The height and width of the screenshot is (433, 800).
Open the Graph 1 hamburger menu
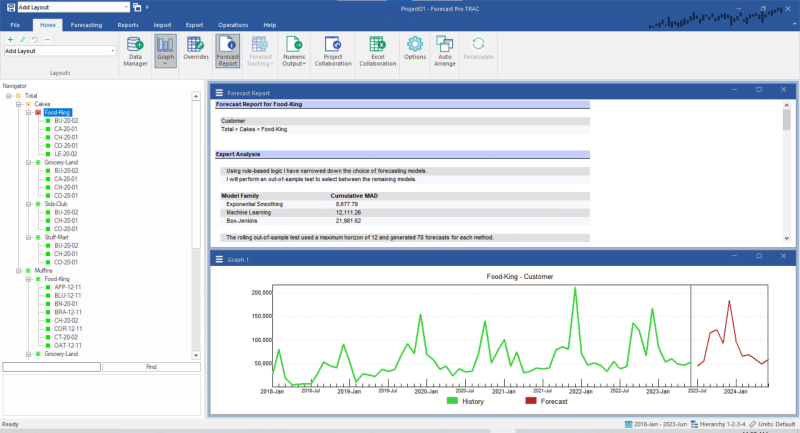(219, 260)
